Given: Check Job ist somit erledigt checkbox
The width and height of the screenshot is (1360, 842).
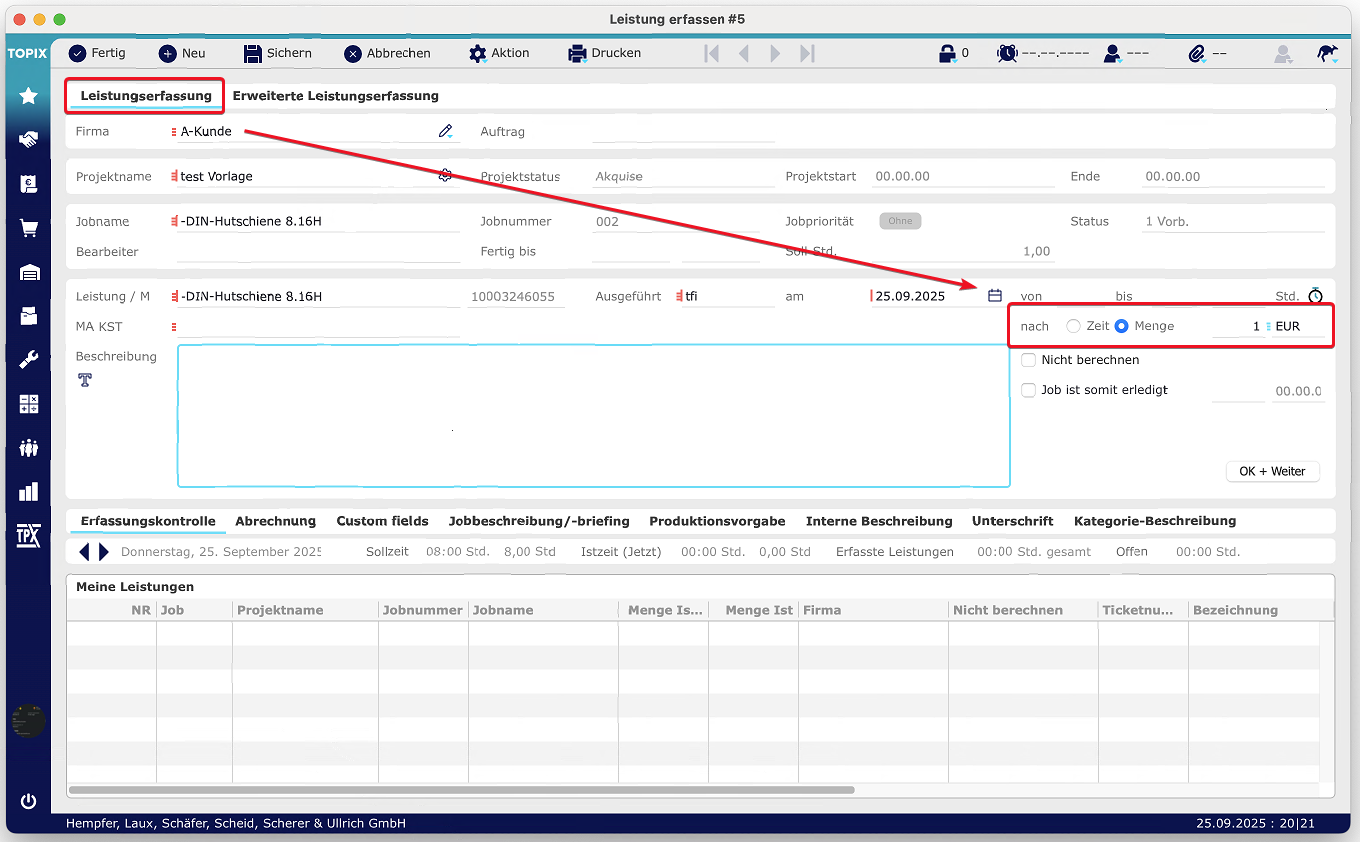Looking at the screenshot, I should click(x=1028, y=390).
